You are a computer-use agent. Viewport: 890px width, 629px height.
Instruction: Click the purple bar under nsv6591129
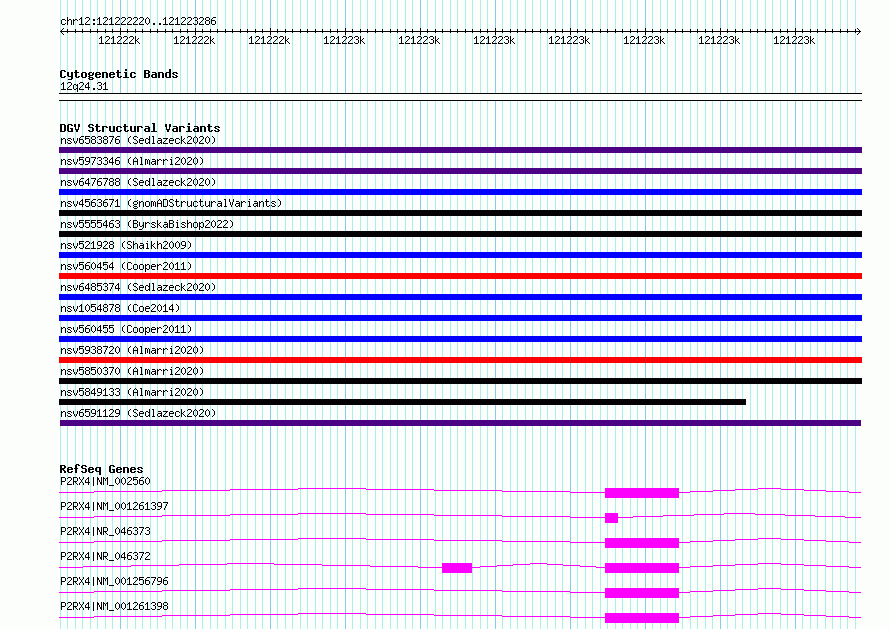pos(460,423)
